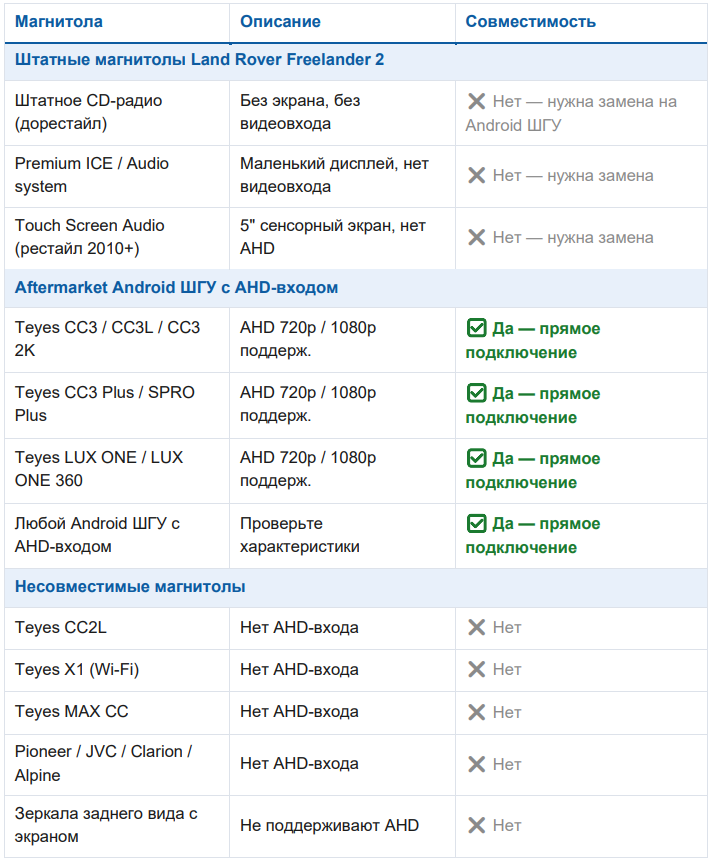Screen dimensions: 712x865
Task: Click the cell Teyes CC3 Plus / SPRO Plus
Action: [117, 404]
